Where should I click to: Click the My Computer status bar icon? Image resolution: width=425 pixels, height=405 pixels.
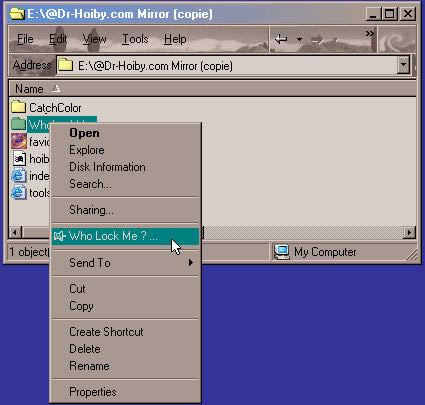(281, 252)
